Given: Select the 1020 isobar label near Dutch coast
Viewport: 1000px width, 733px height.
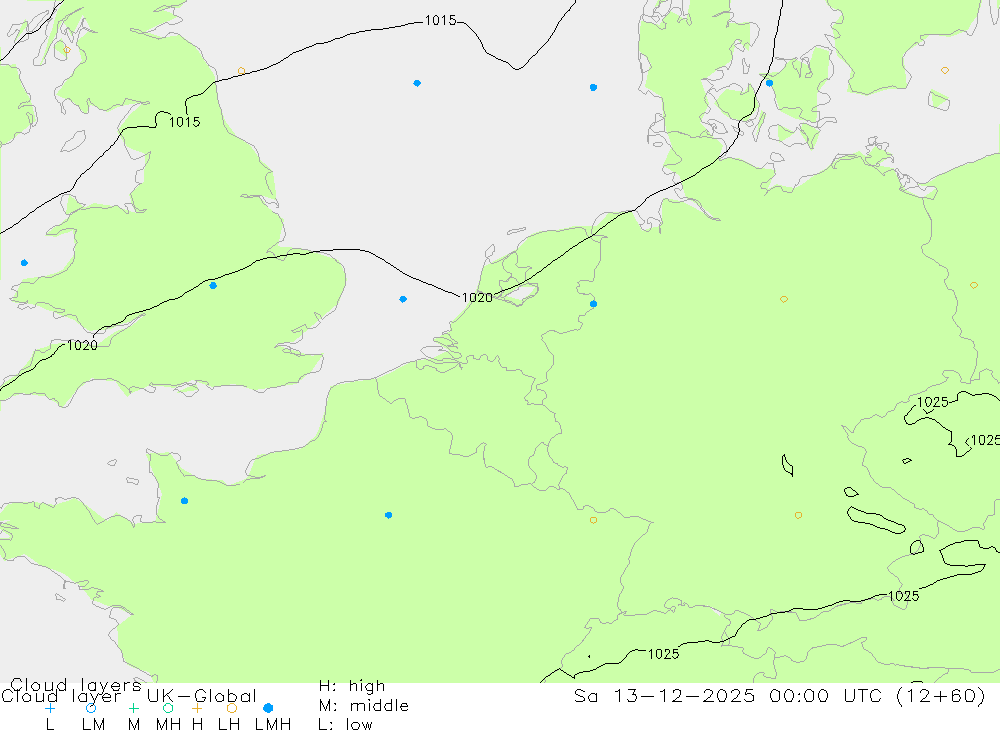Looking at the screenshot, I should point(477,297).
